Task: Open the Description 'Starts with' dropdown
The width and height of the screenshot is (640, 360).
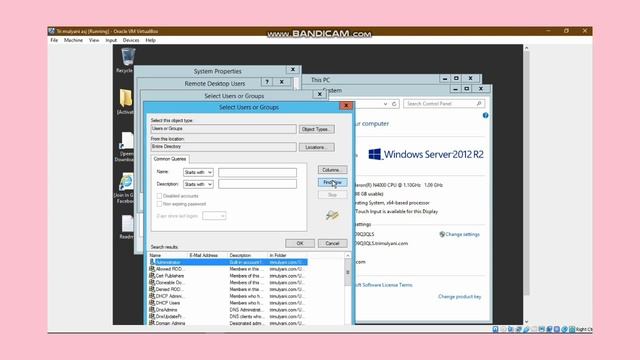Action: [198, 184]
